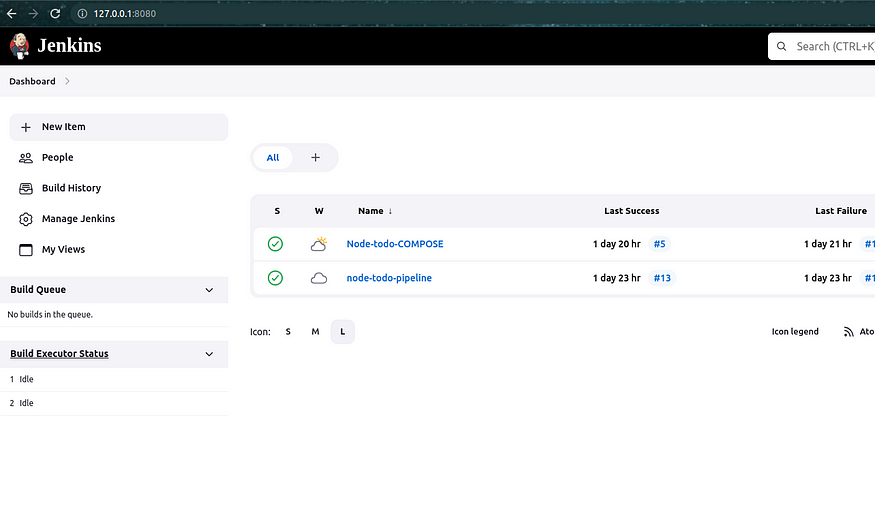Sort jobs by the W weather column
Viewport: 875px width, 511px height.
click(319, 211)
